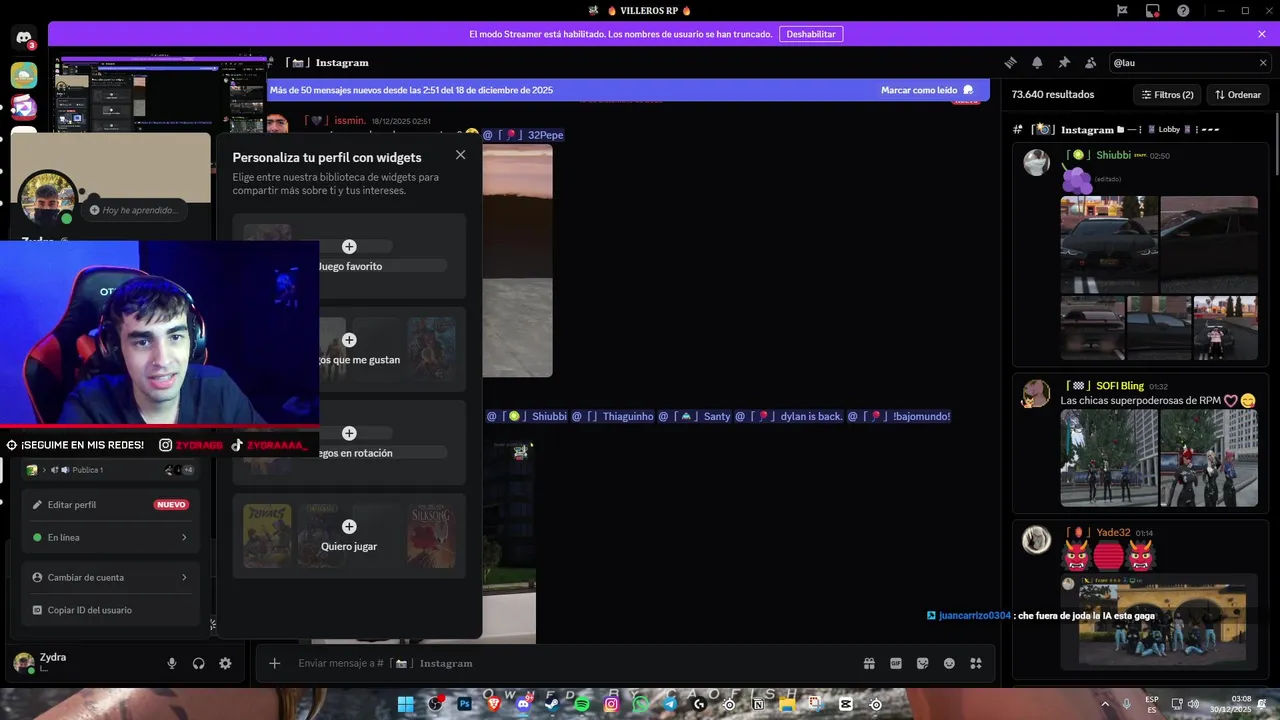
Task: Mute microphone in user panel
Action: pyautogui.click(x=172, y=663)
